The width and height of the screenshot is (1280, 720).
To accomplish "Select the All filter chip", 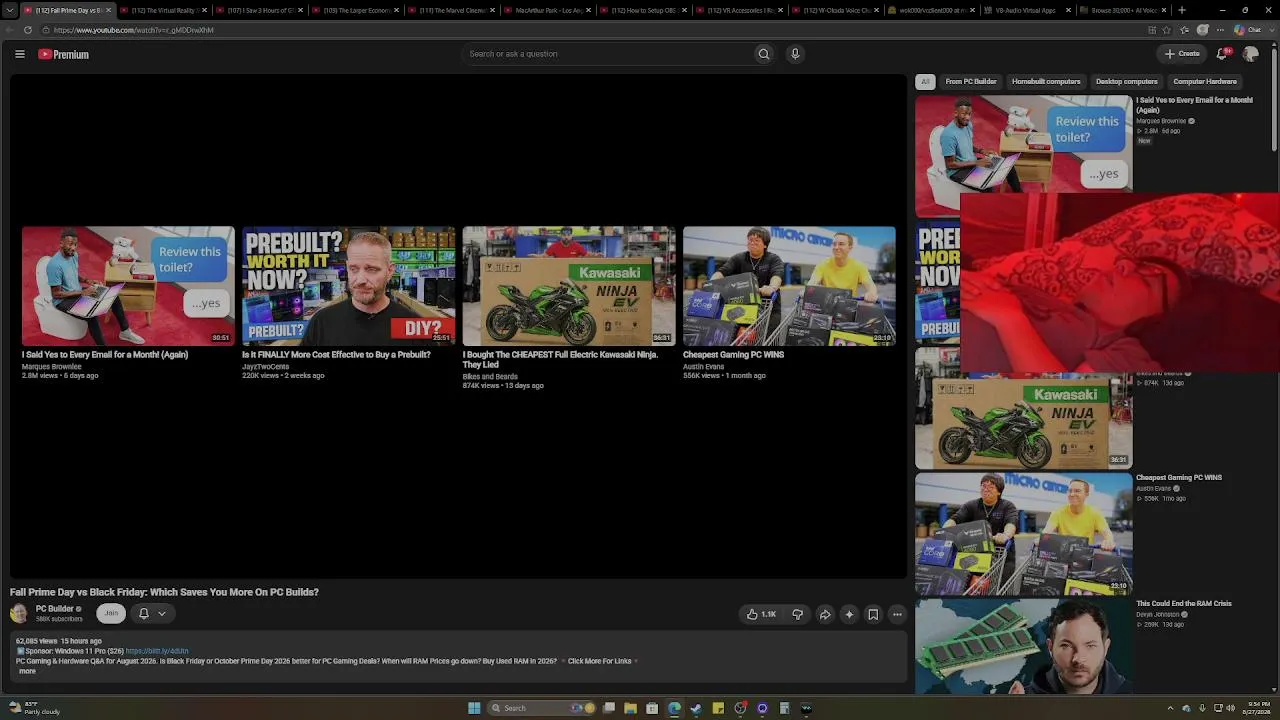I will (x=925, y=82).
